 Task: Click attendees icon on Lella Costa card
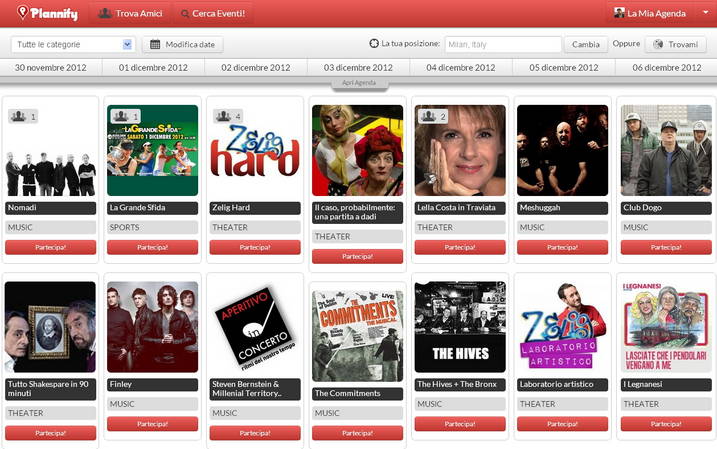coord(428,116)
